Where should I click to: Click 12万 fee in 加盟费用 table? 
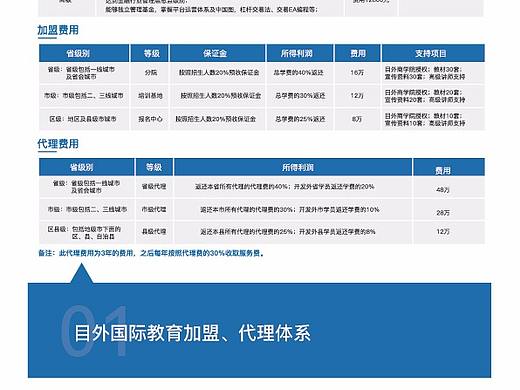[x=357, y=96]
